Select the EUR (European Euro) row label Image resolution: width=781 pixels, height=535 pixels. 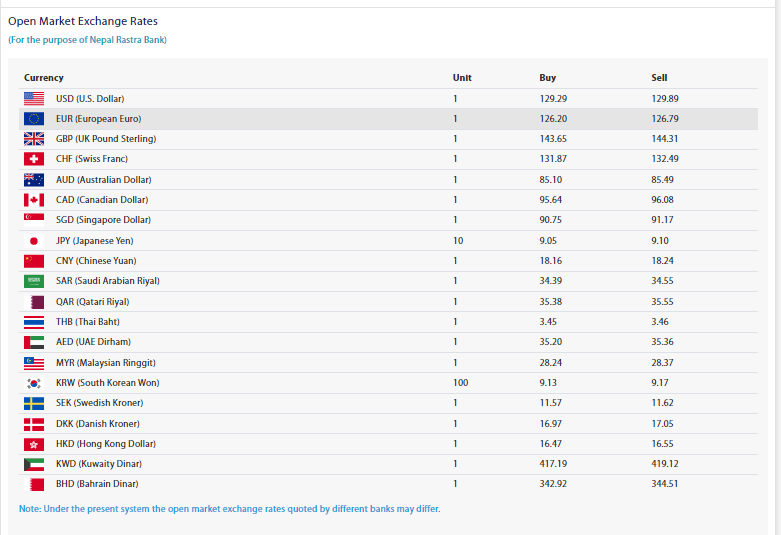pos(98,118)
